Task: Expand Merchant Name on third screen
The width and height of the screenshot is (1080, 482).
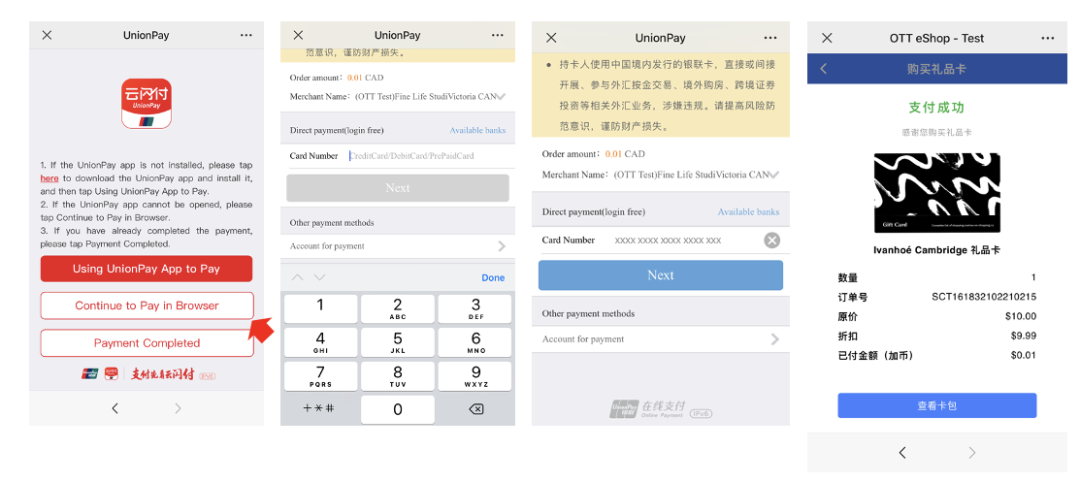Action: coord(774,175)
